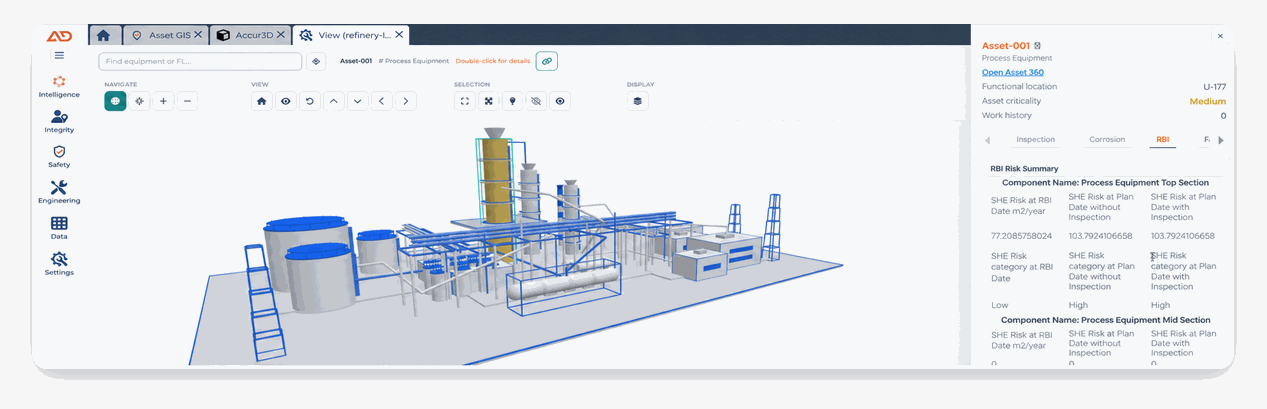Image resolution: width=1267 pixels, height=409 pixels.
Task: Click the icon beside Asset-001 title
Action: pyautogui.click(x=1037, y=46)
